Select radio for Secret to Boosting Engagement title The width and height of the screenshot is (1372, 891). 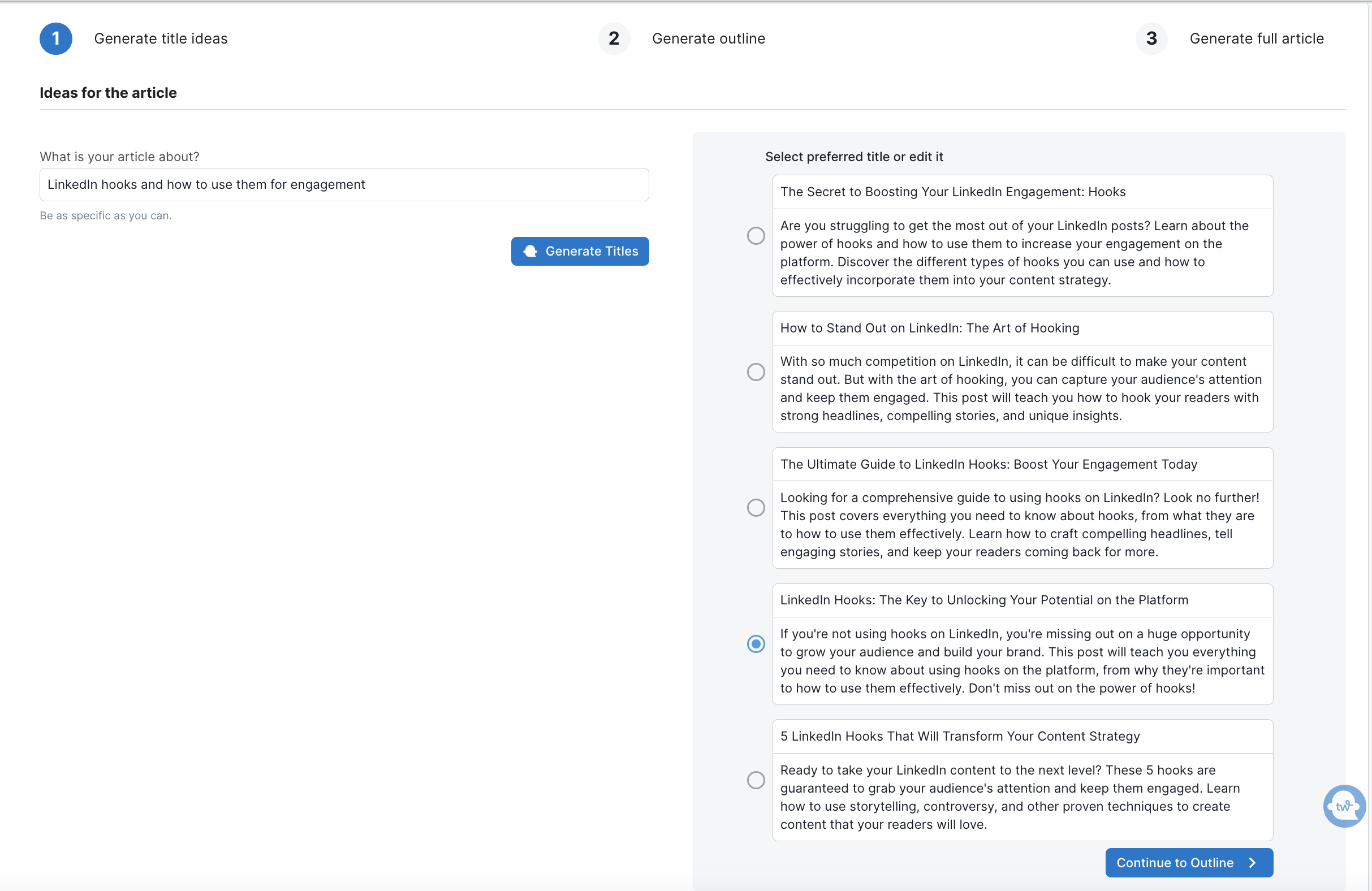click(756, 236)
